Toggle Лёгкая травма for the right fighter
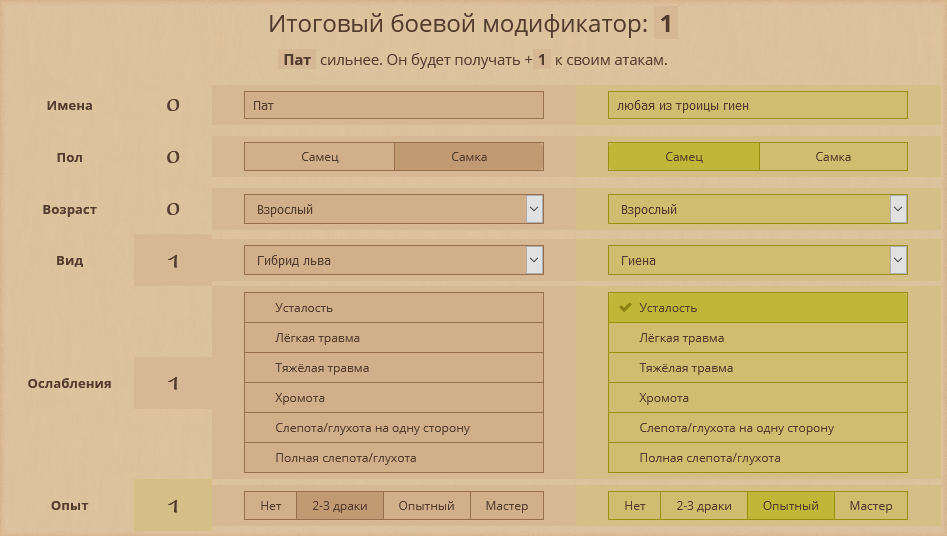Screen dimensions: 947x536 [757, 338]
